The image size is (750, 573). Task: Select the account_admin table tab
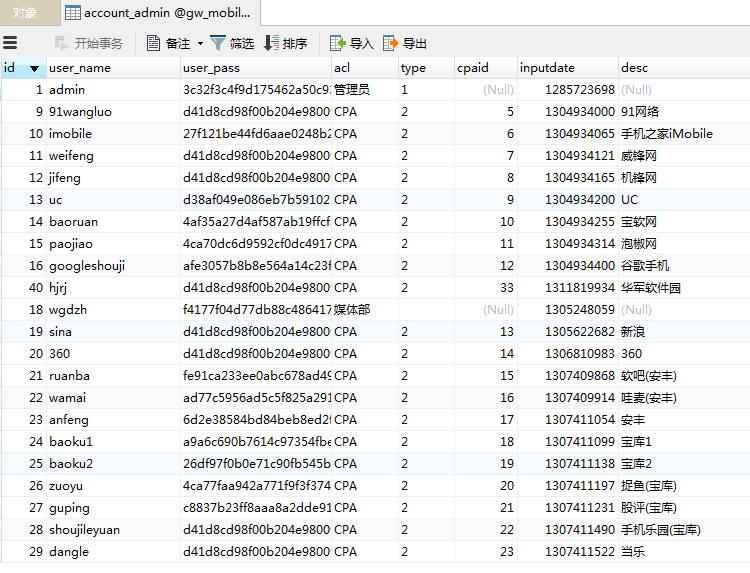pyautogui.click(x=161, y=13)
